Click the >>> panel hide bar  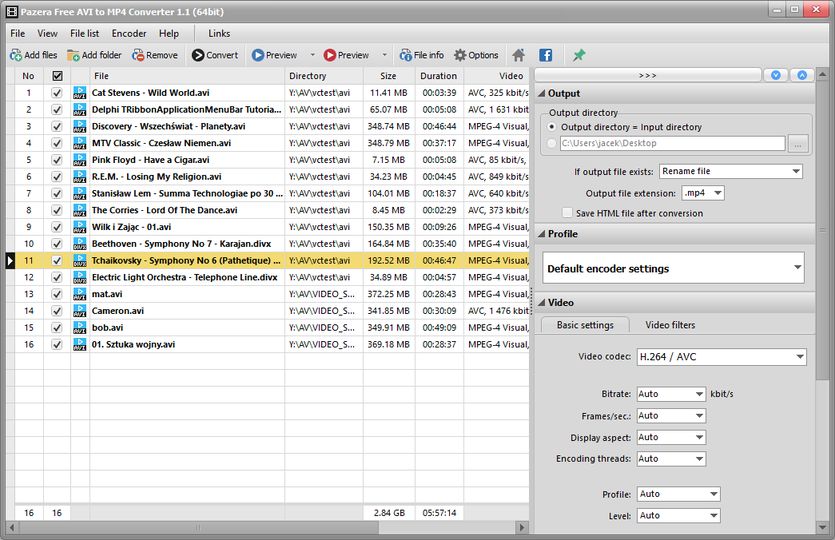click(x=648, y=76)
